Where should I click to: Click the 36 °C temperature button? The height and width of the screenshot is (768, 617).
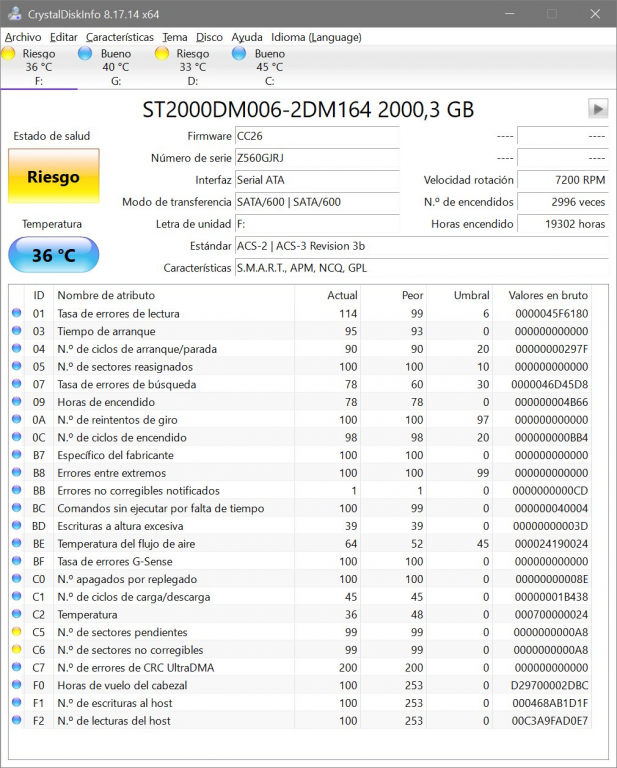[54, 255]
